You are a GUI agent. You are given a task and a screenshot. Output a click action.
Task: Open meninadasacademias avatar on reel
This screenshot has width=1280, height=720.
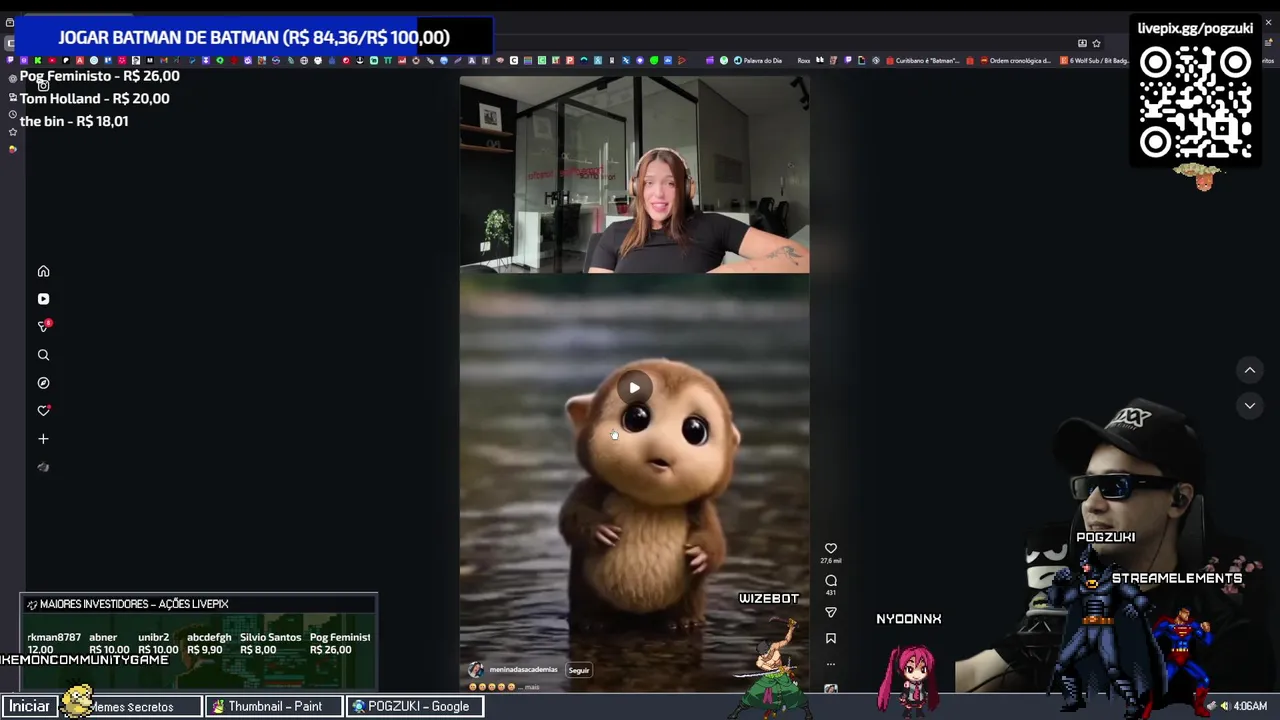click(x=476, y=670)
